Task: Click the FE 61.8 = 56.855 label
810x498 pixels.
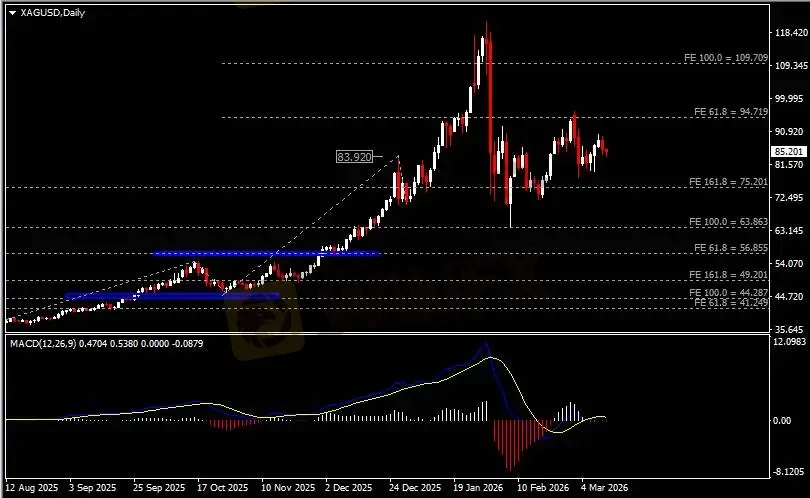Action: (x=728, y=247)
